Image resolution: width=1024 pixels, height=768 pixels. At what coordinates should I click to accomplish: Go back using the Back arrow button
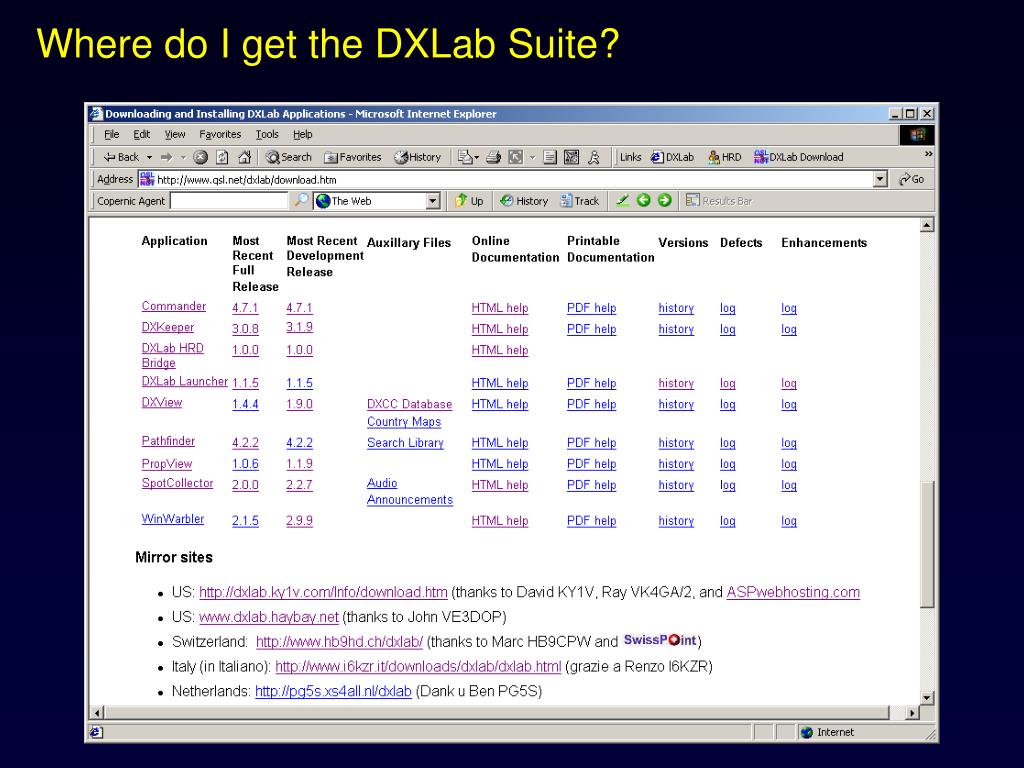(121, 157)
